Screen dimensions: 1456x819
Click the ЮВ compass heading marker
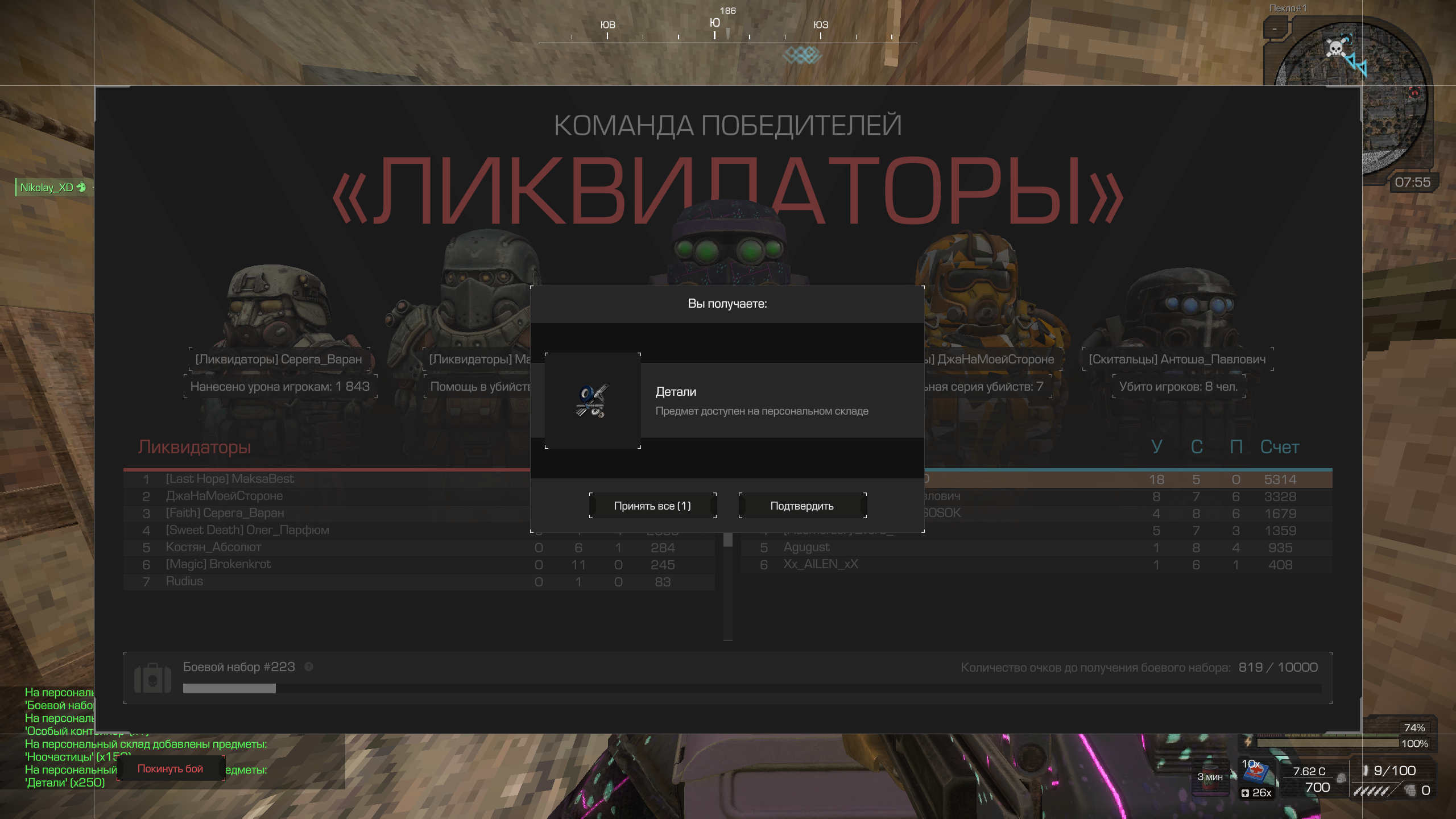click(x=608, y=25)
